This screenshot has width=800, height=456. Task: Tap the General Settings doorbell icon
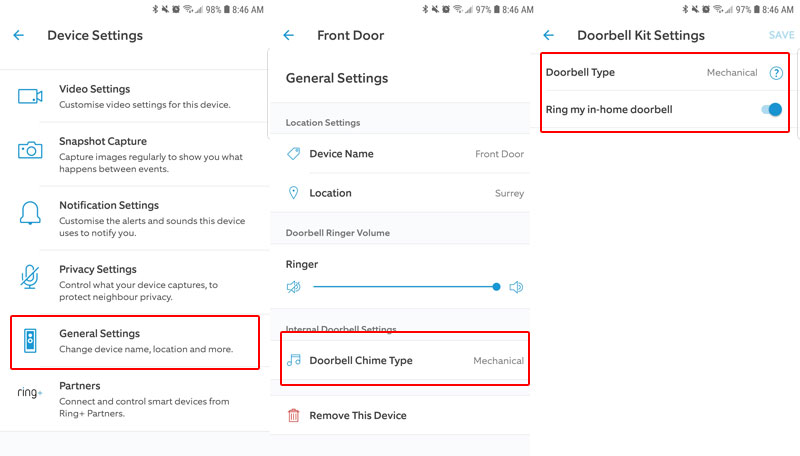tap(30, 341)
